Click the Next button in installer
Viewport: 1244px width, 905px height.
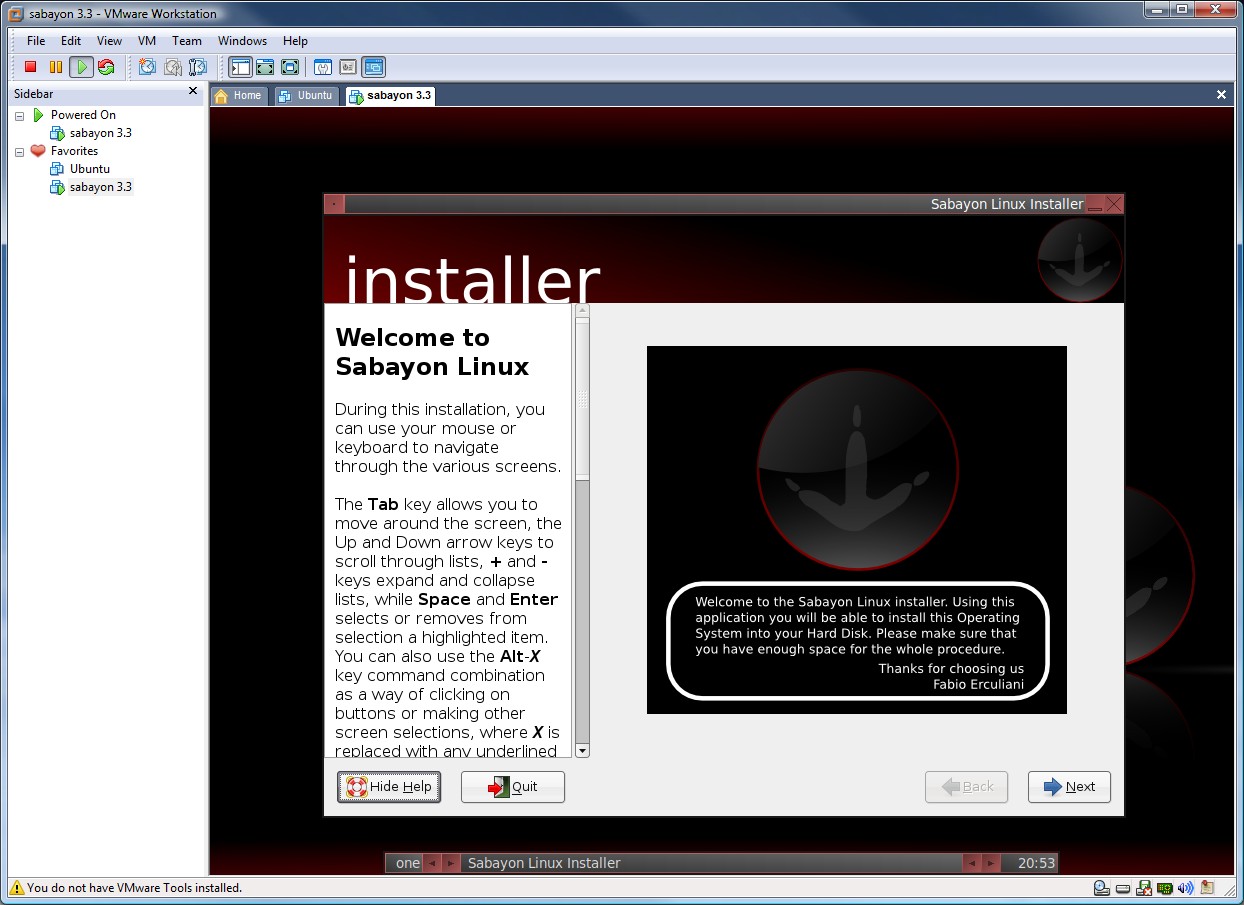click(x=1069, y=787)
